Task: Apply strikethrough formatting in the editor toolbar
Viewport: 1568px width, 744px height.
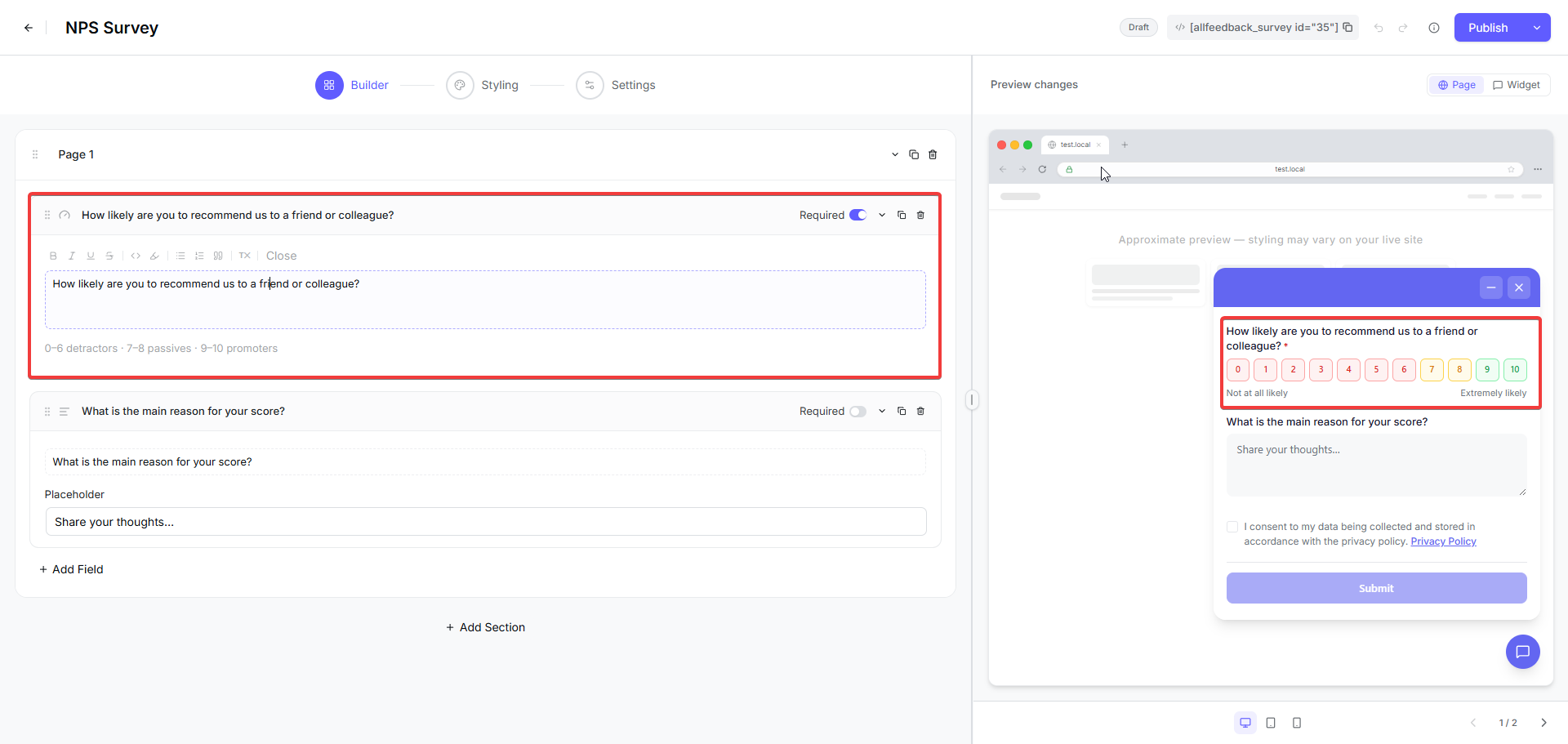Action: (109, 256)
